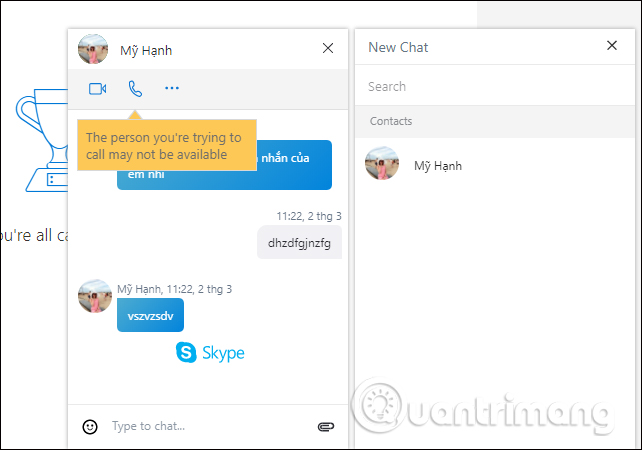Open the more options ellipsis menu
This screenshot has height=450, width=642.
(x=172, y=88)
